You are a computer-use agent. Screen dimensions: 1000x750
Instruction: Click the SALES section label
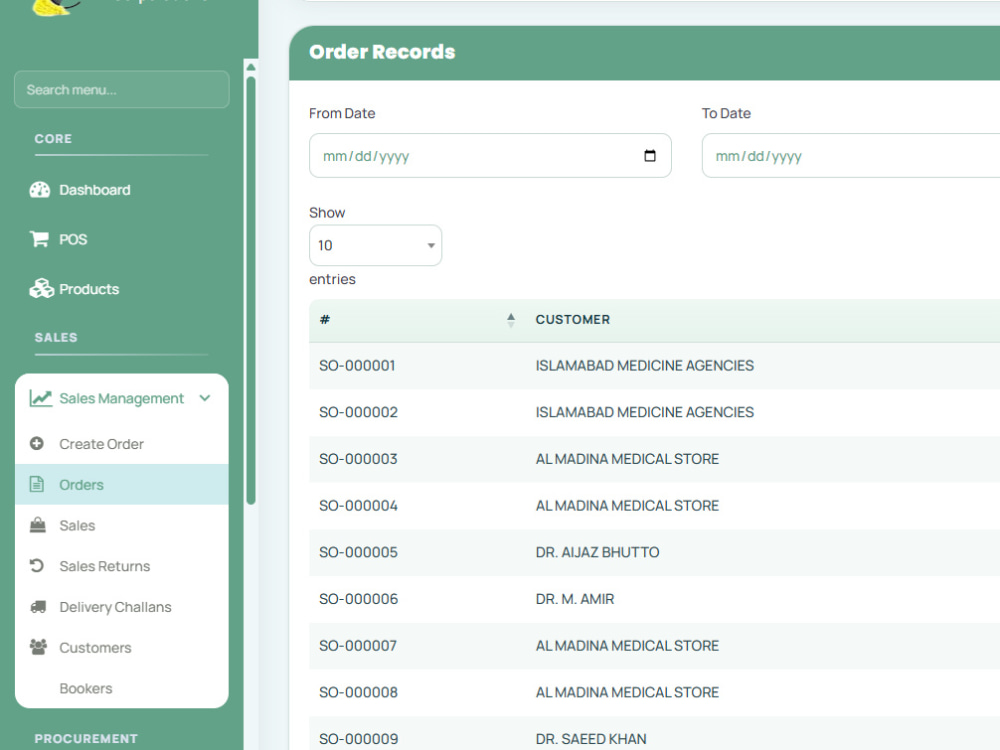pos(56,337)
